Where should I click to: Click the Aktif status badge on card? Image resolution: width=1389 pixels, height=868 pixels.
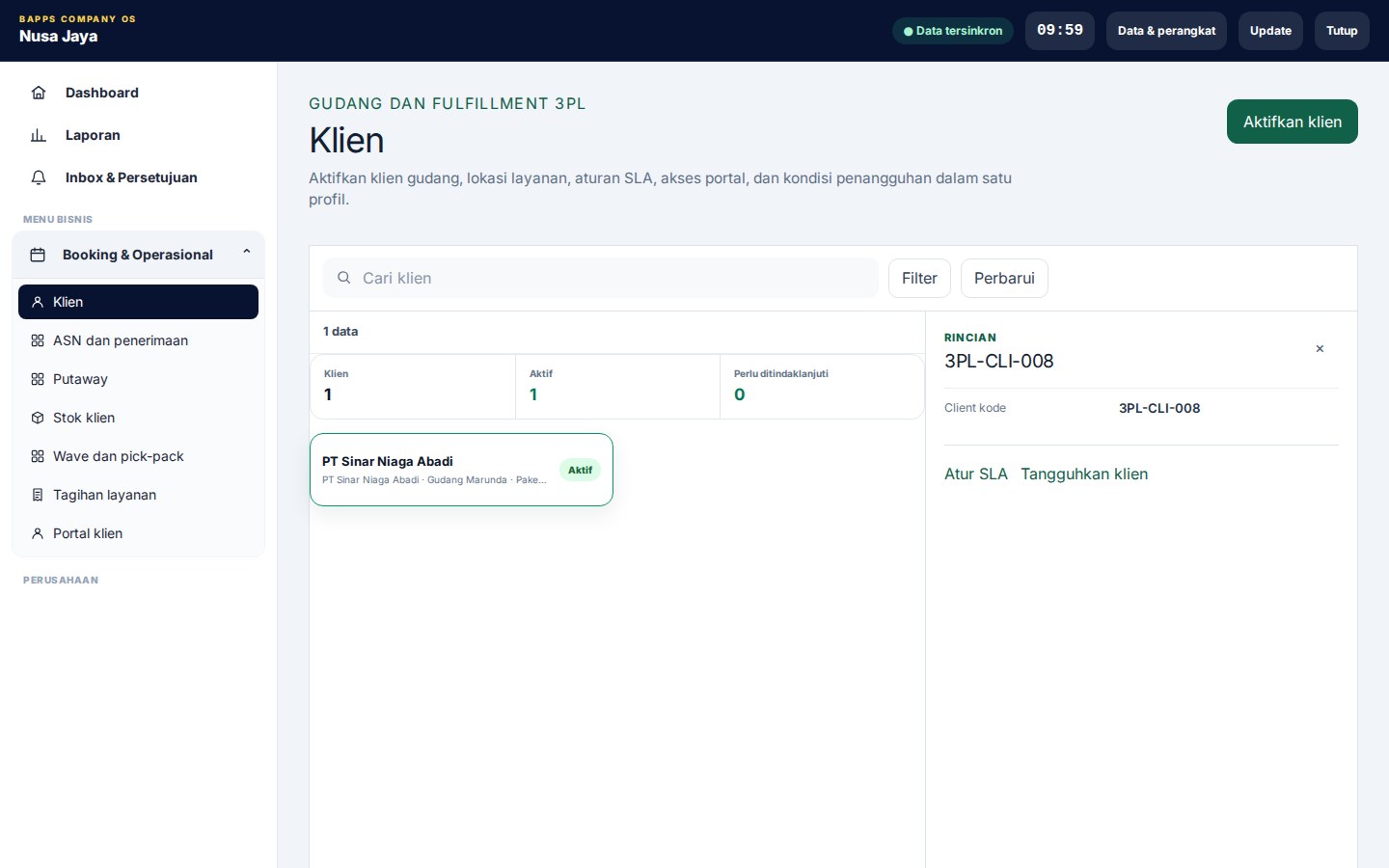coord(580,470)
